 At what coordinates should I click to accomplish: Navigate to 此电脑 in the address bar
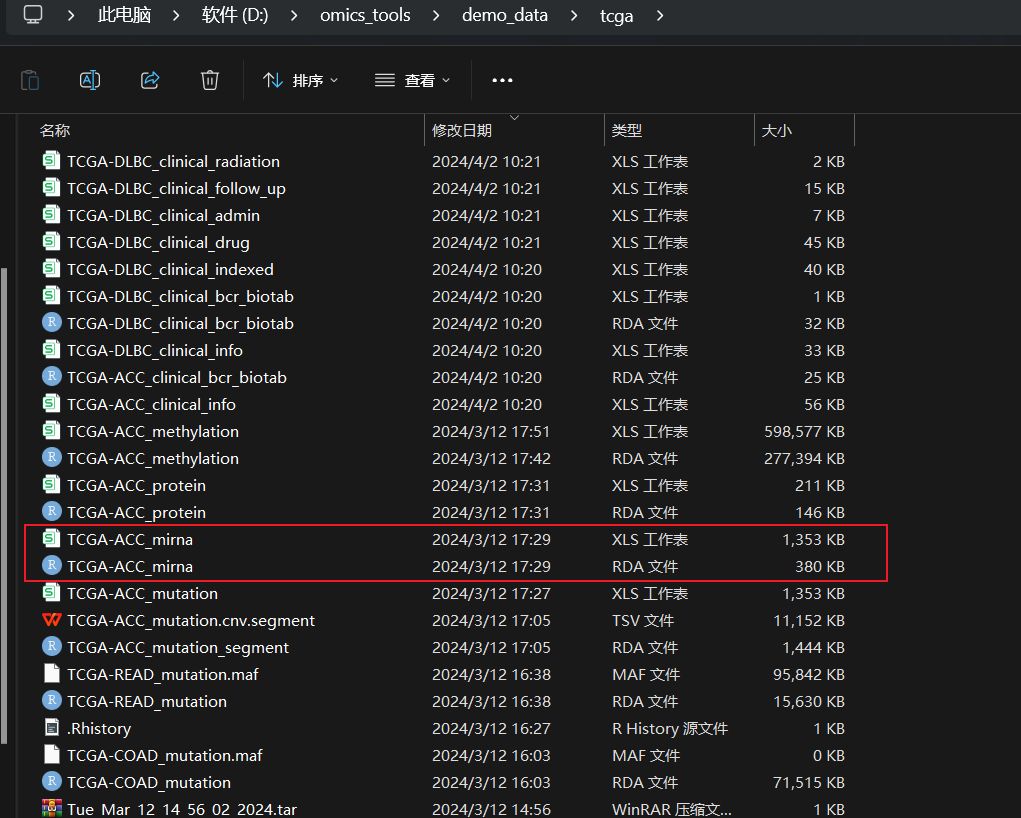tap(124, 15)
